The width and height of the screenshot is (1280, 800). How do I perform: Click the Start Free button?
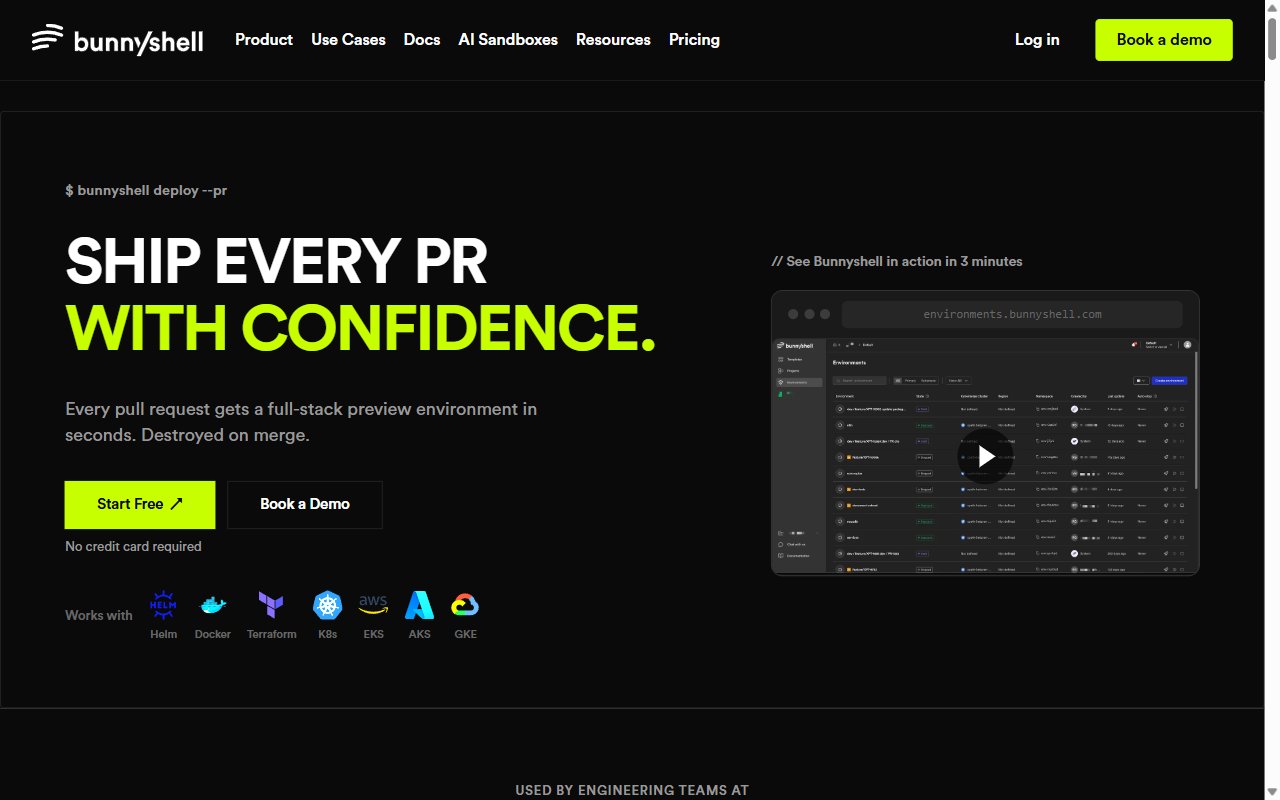(x=140, y=504)
